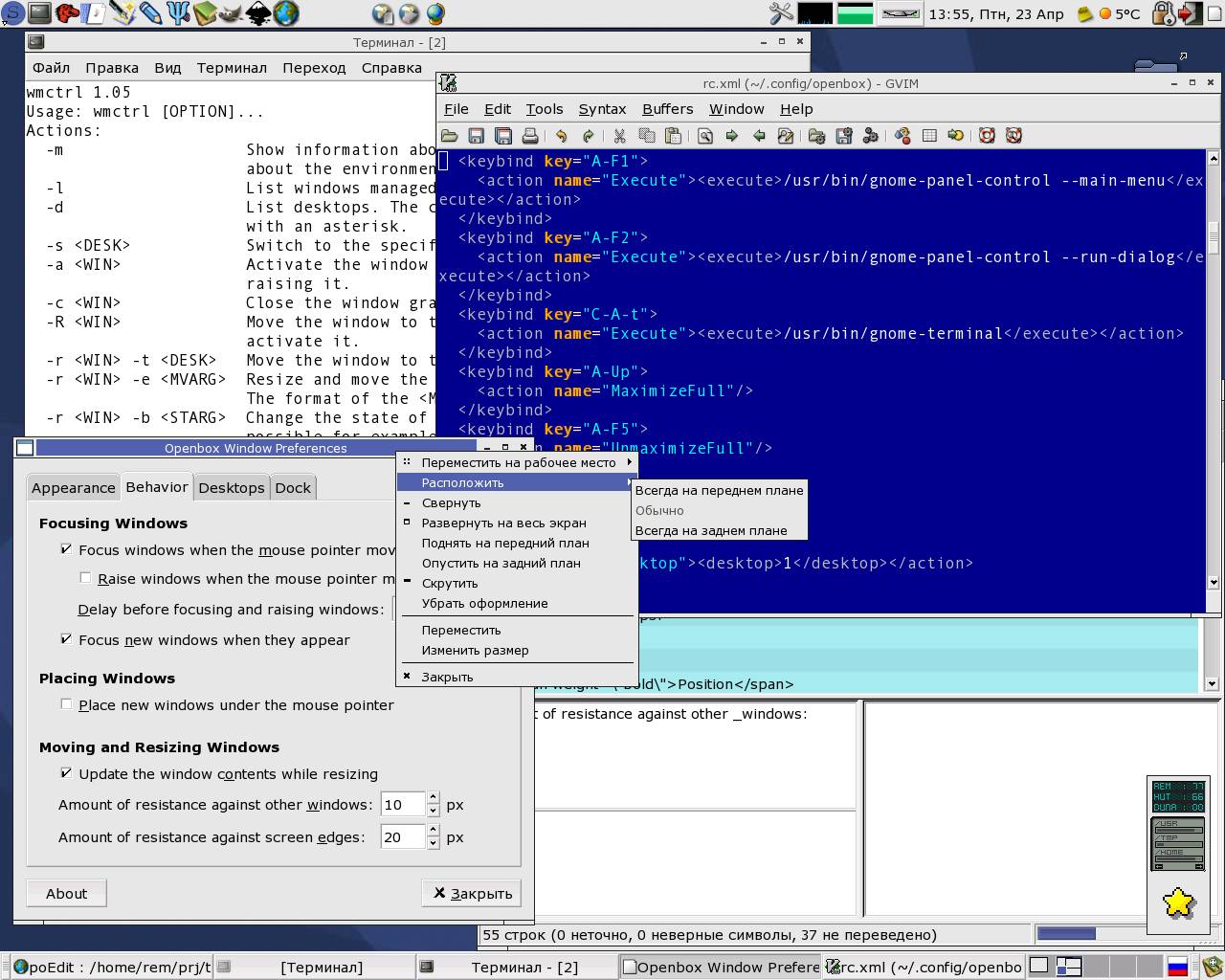Toggle Focus new windows when they appear

[66, 639]
